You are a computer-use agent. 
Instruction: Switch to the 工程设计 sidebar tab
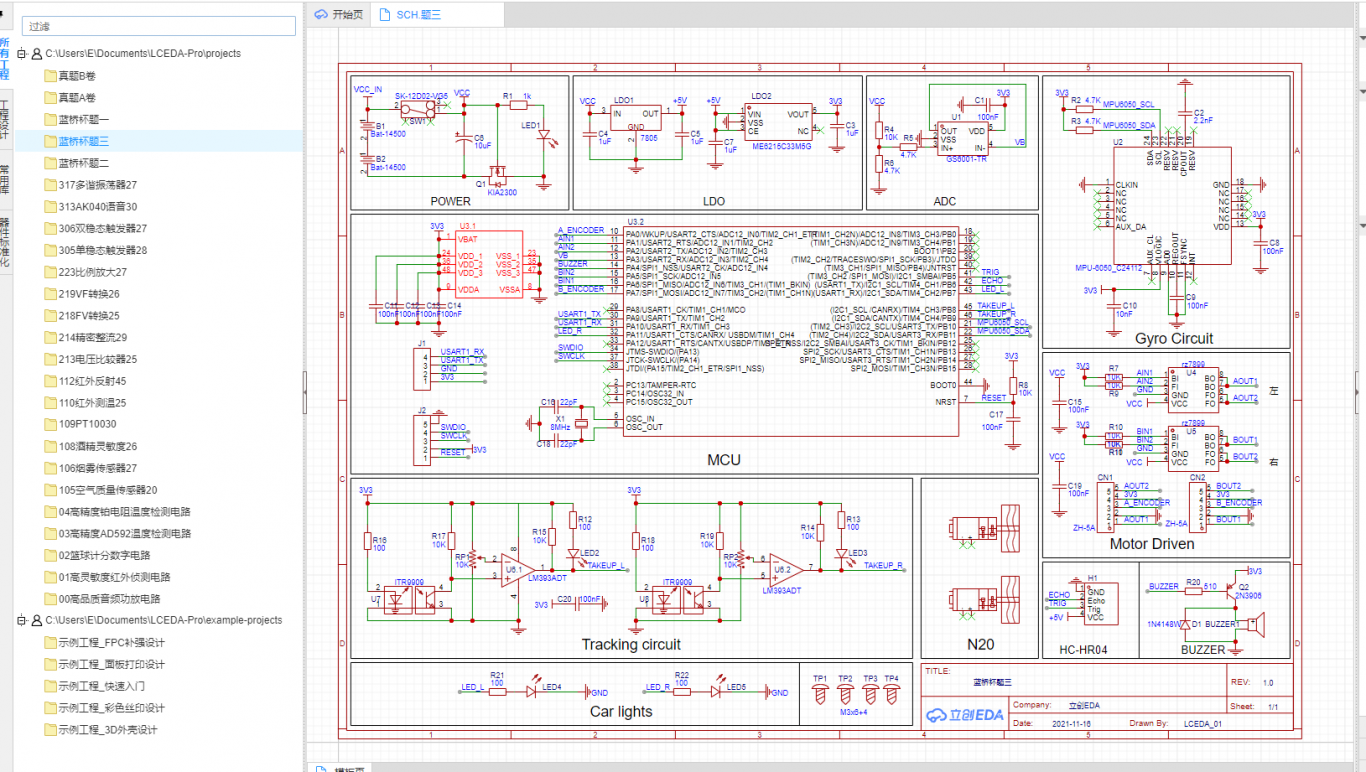click(4, 121)
